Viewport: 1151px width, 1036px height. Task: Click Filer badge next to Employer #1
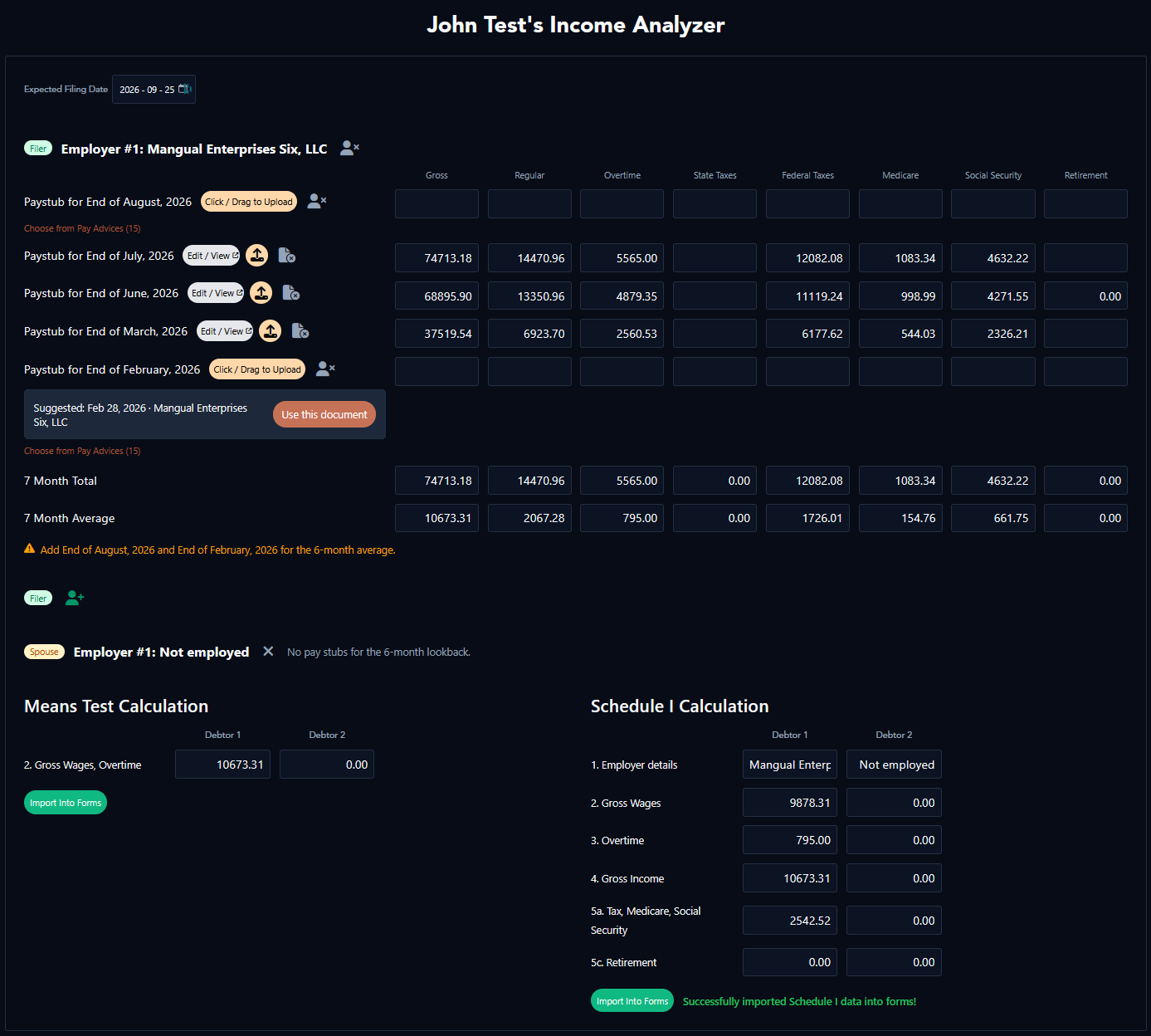(38, 149)
